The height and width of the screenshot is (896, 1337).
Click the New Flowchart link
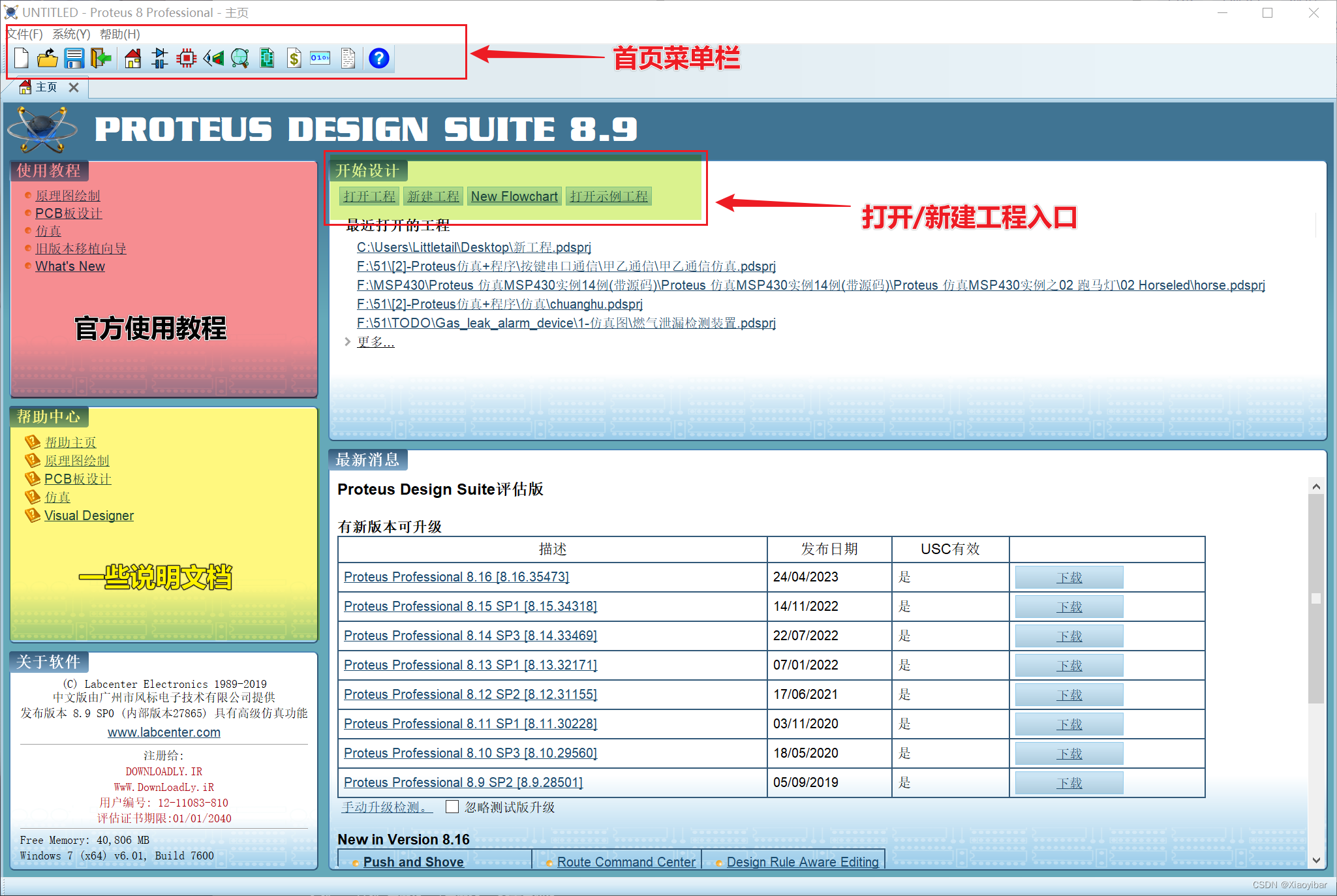click(514, 196)
